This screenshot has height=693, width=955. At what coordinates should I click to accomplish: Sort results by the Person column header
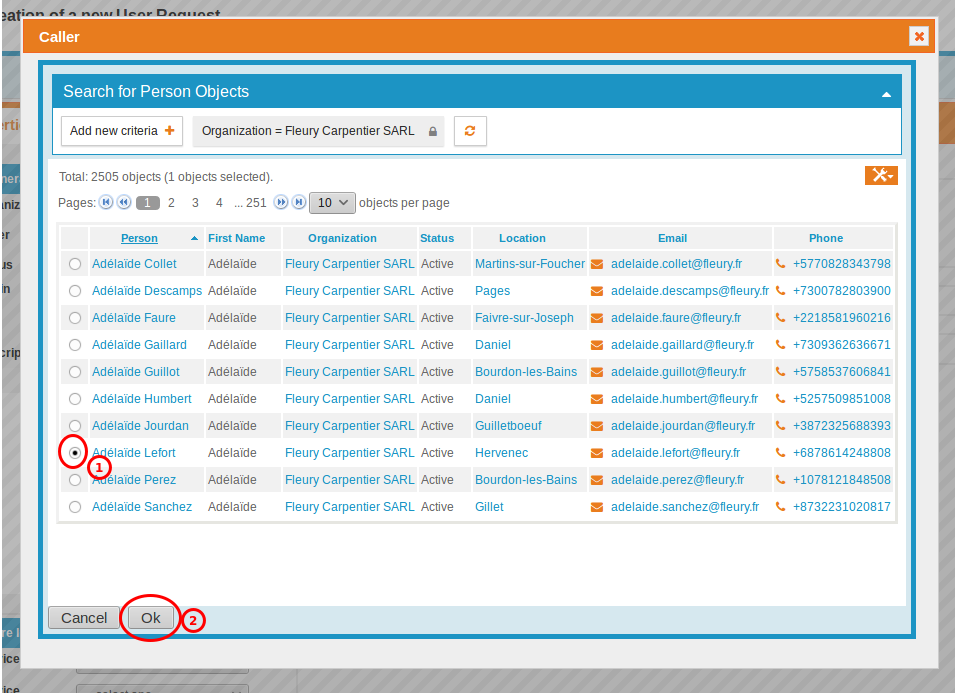(138, 237)
